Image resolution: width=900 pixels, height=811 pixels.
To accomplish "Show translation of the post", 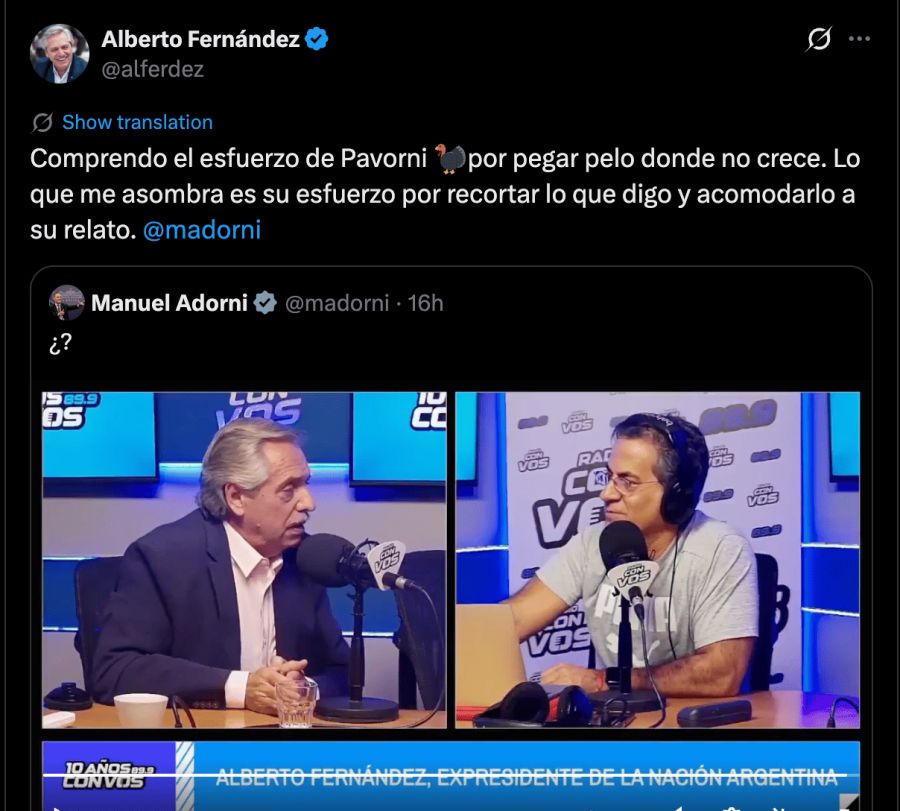I will click(x=137, y=122).
